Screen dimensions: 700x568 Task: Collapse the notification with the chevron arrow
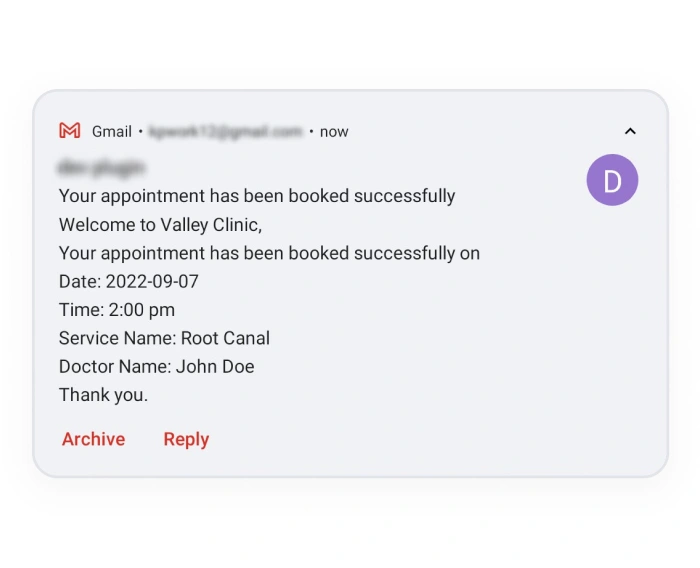coord(630,131)
